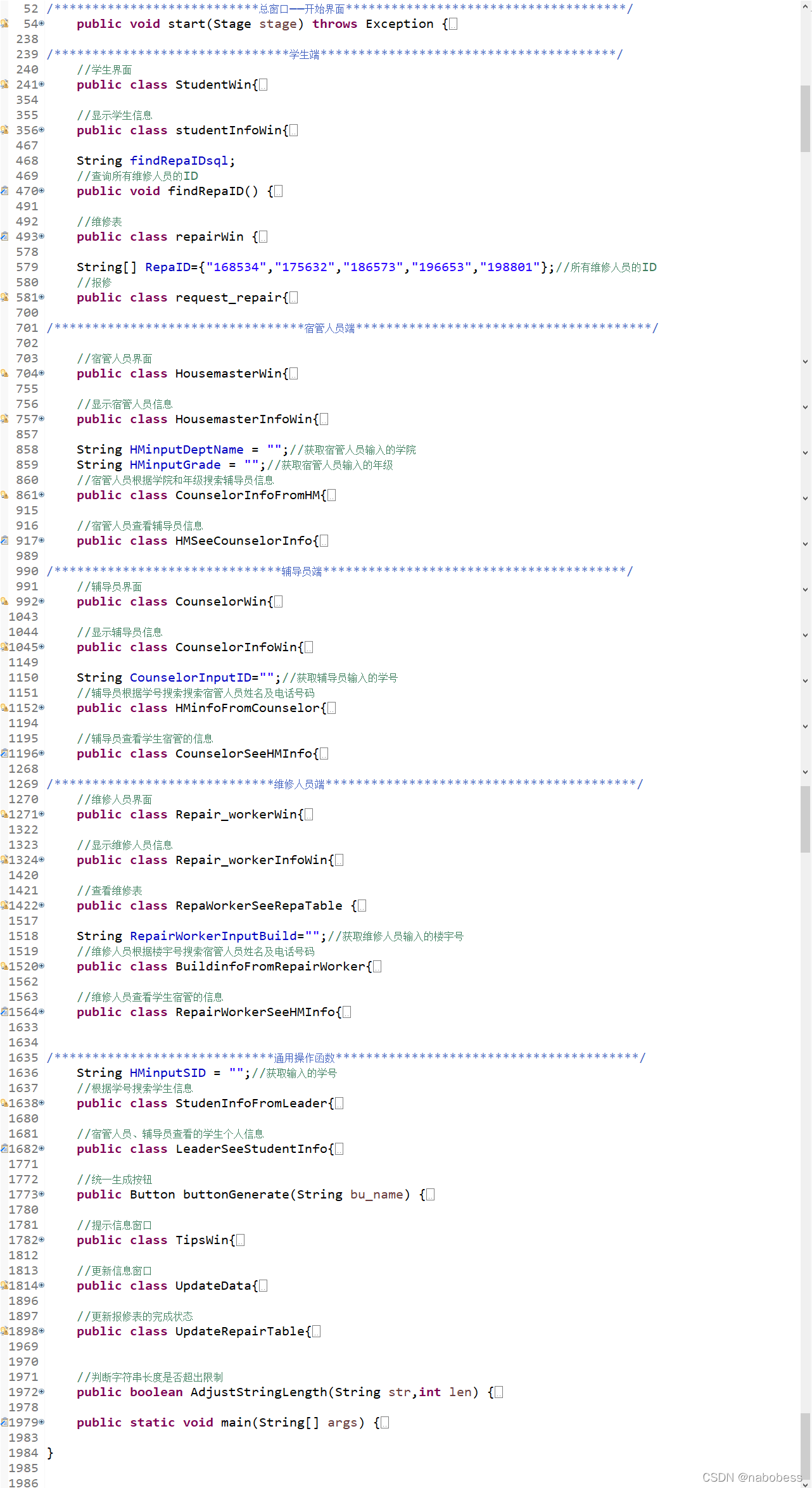Click the task marker beside line 917
This screenshot has width=812, height=1488.
point(4,541)
